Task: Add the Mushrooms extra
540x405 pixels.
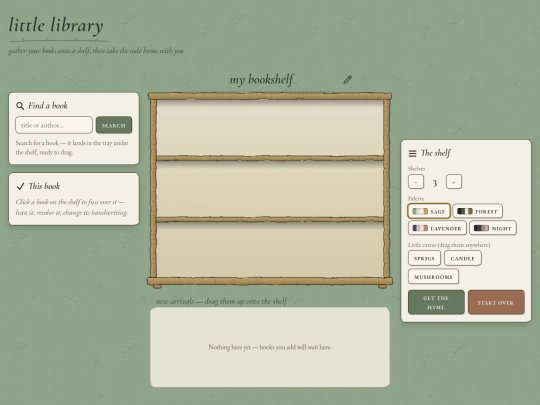Action: pyautogui.click(x=433, y=277)
